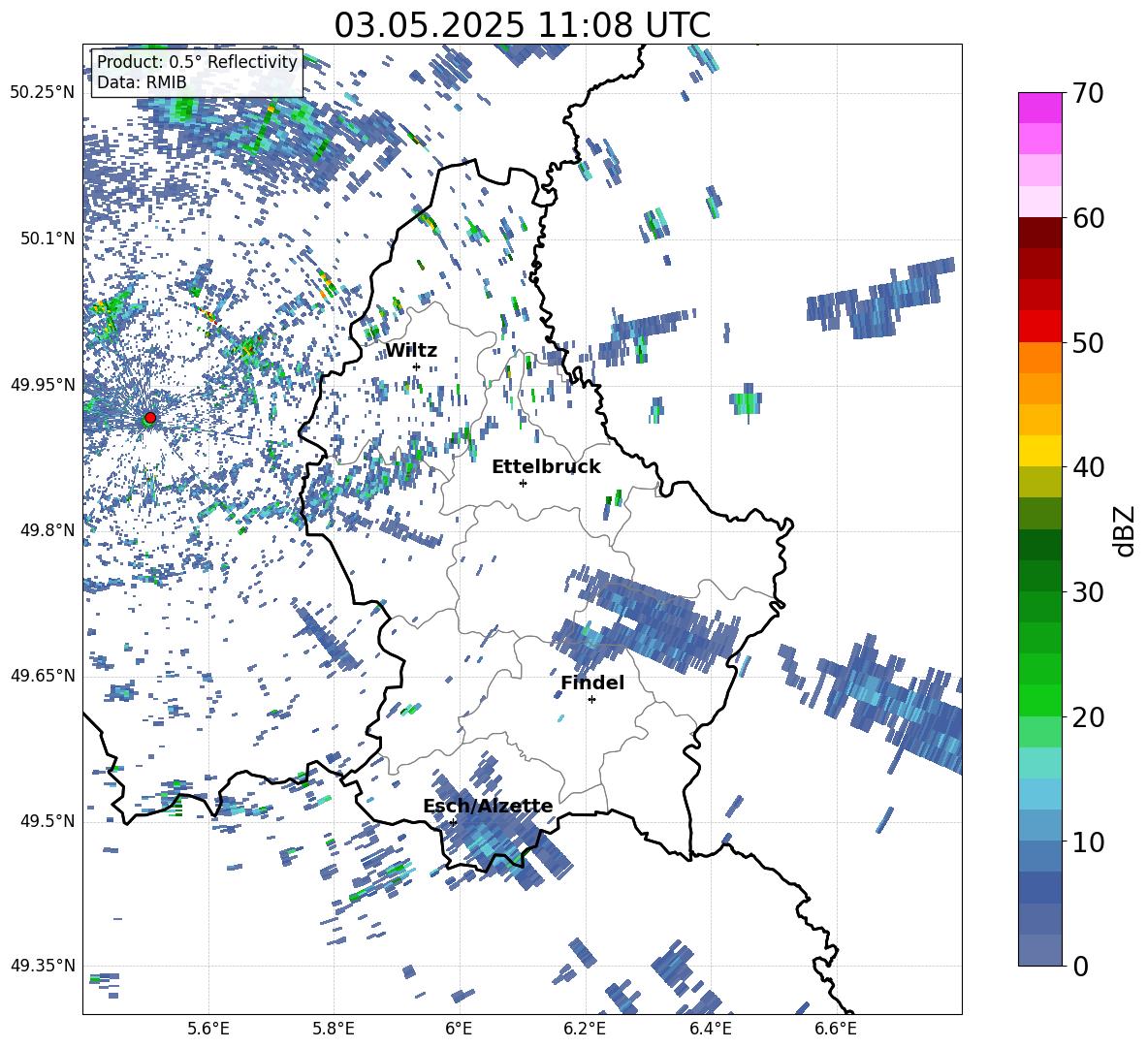
Task: Click the 6°E longitude label
Action: 459,1029
